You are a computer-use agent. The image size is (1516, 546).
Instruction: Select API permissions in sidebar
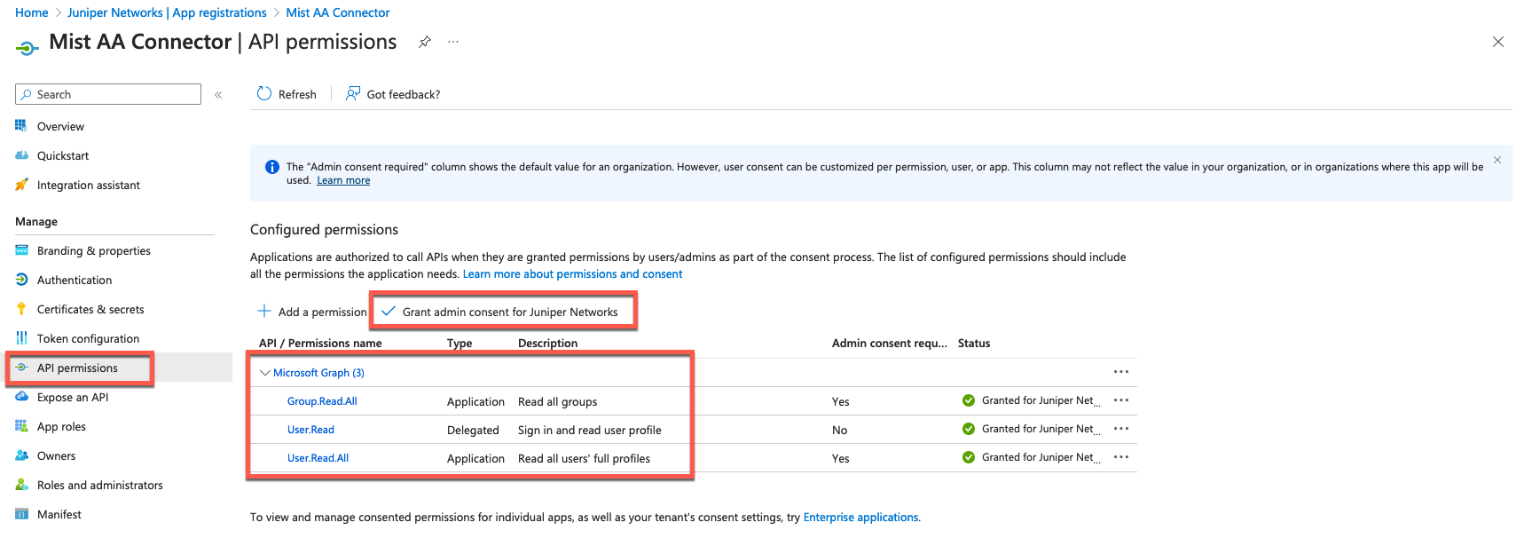(77, 368)
